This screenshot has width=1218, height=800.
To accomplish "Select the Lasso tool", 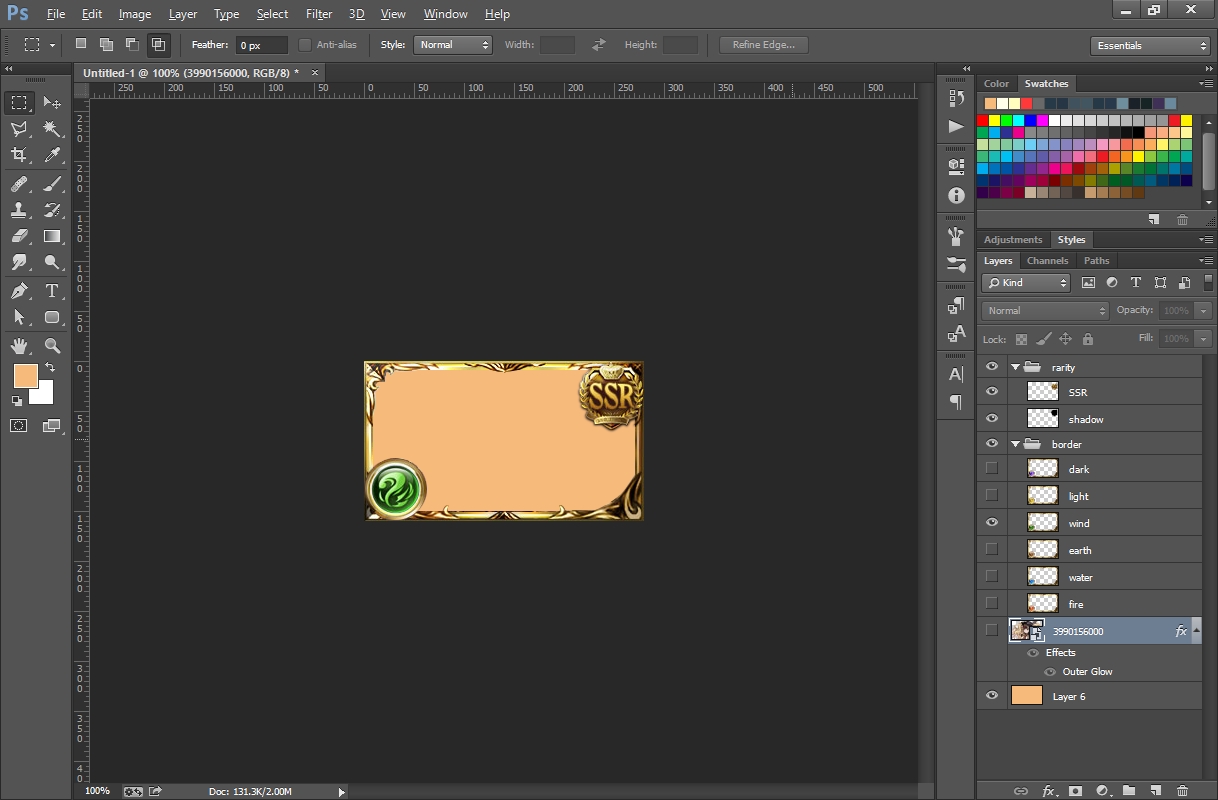I will tap(19, 128).
